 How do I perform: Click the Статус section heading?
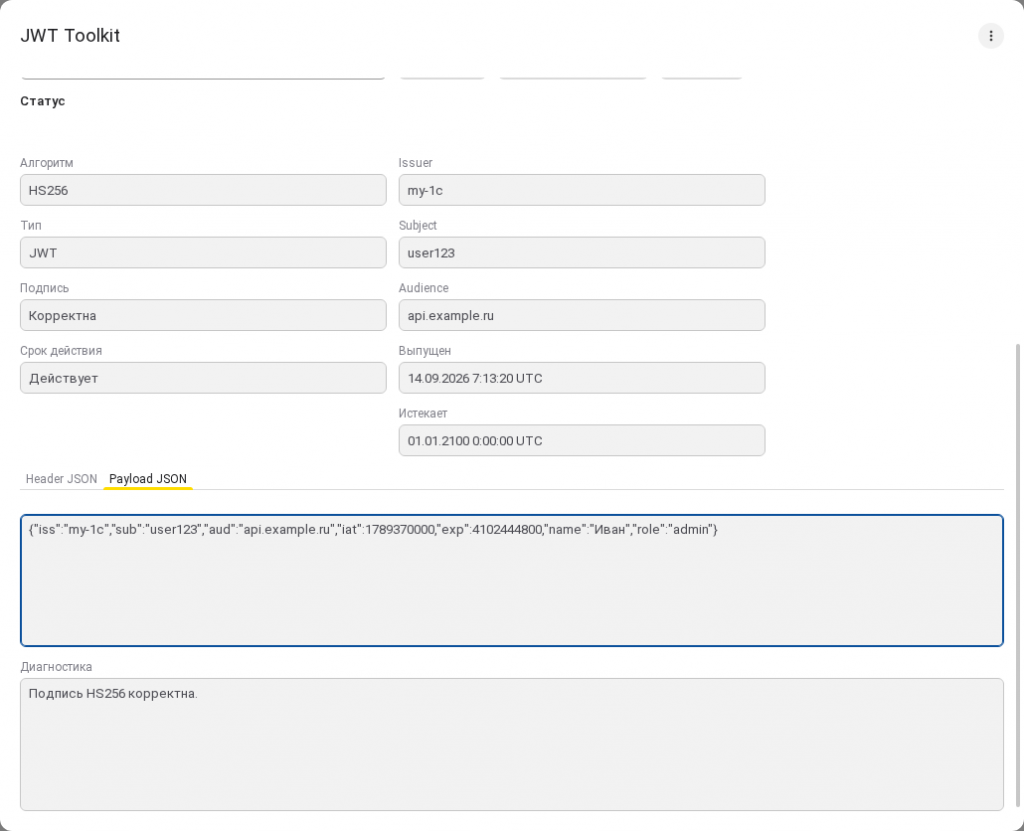tap(42, 101)
